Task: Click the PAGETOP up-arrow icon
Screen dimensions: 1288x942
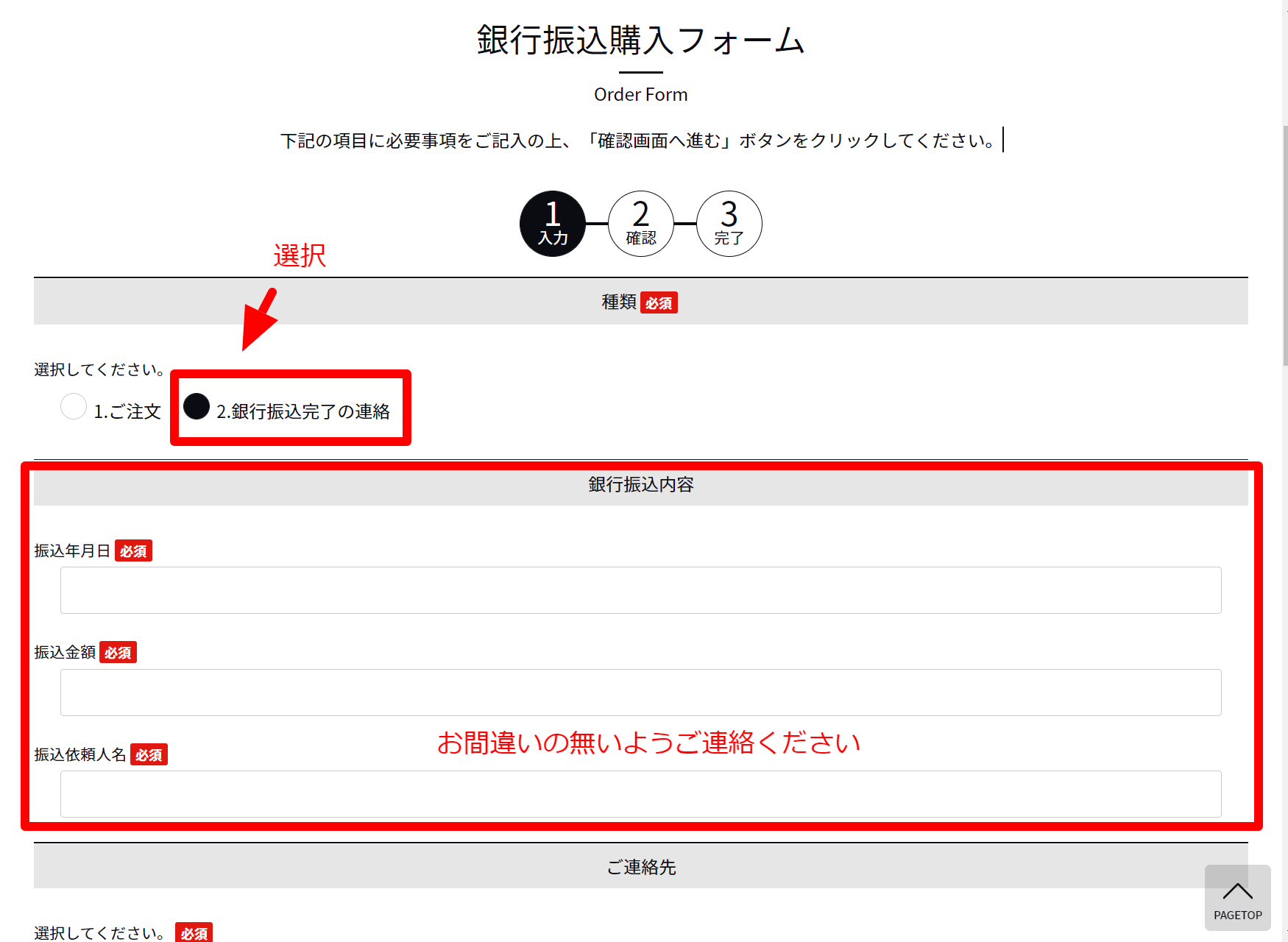Action: 1237,892
